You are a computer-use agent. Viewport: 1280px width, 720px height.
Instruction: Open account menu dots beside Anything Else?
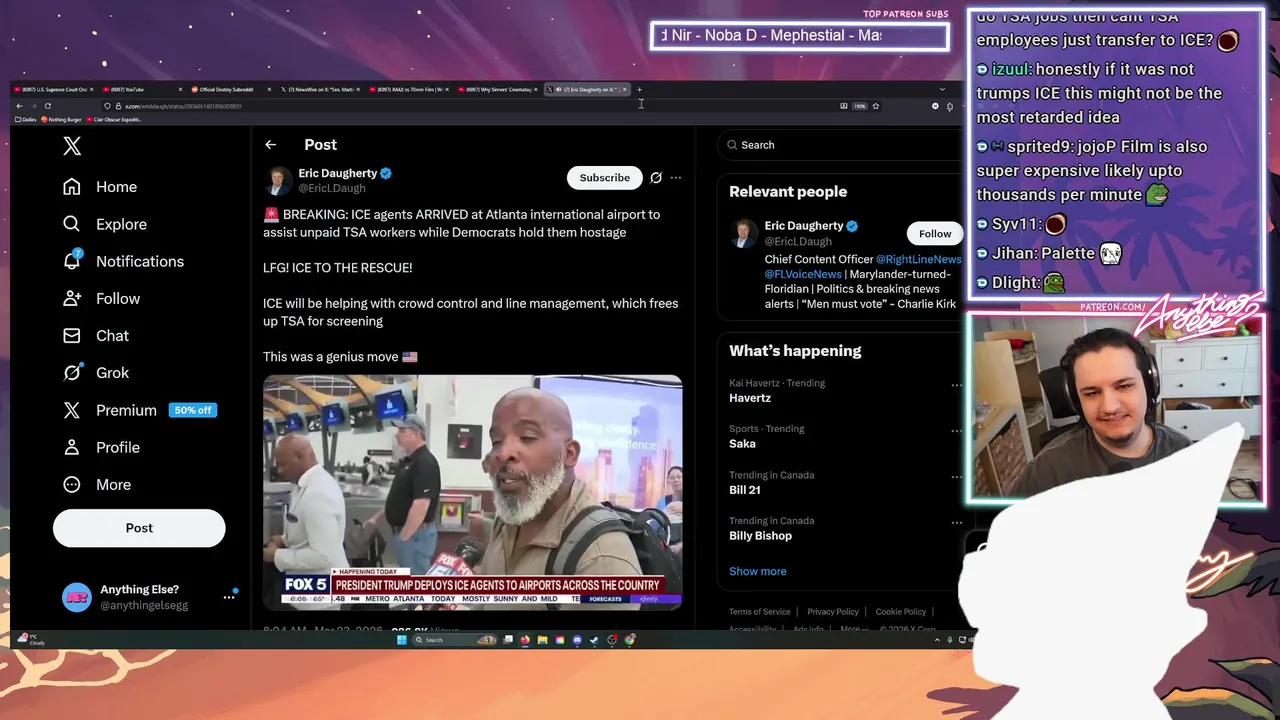228,597
